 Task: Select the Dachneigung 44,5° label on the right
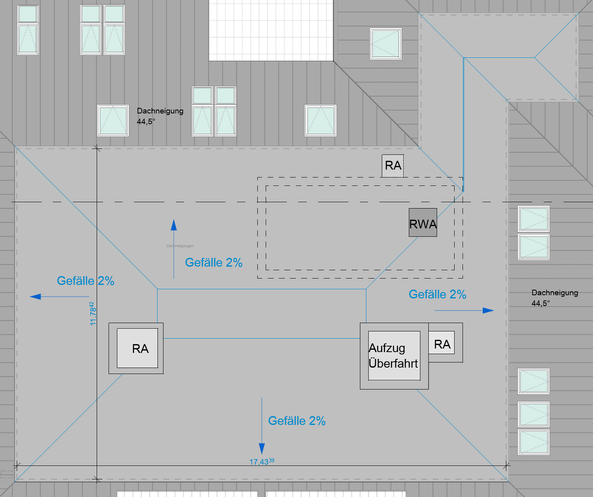[555, 298]
